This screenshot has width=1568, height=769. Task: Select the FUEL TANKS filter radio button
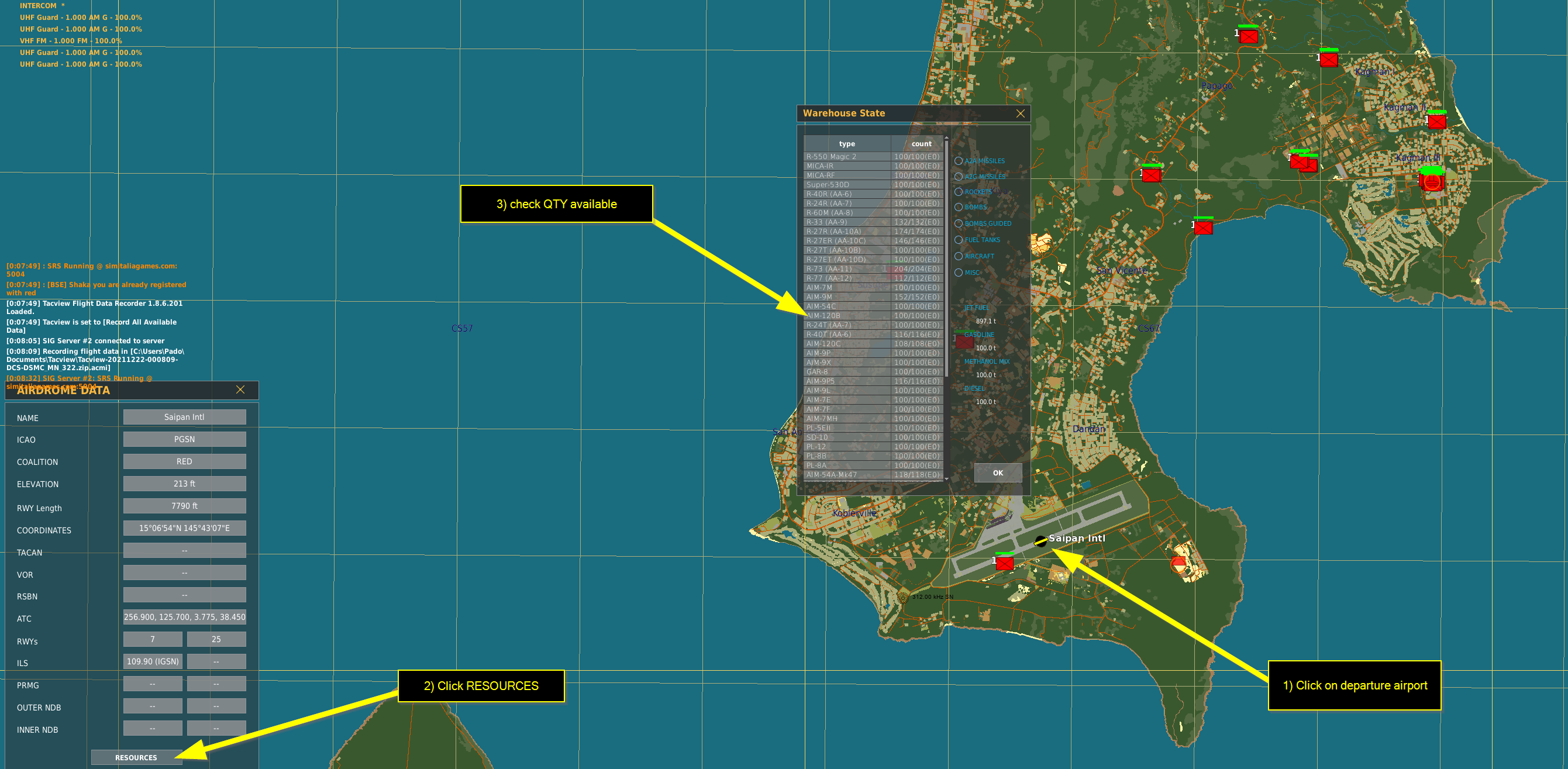(x=959, y=240)
